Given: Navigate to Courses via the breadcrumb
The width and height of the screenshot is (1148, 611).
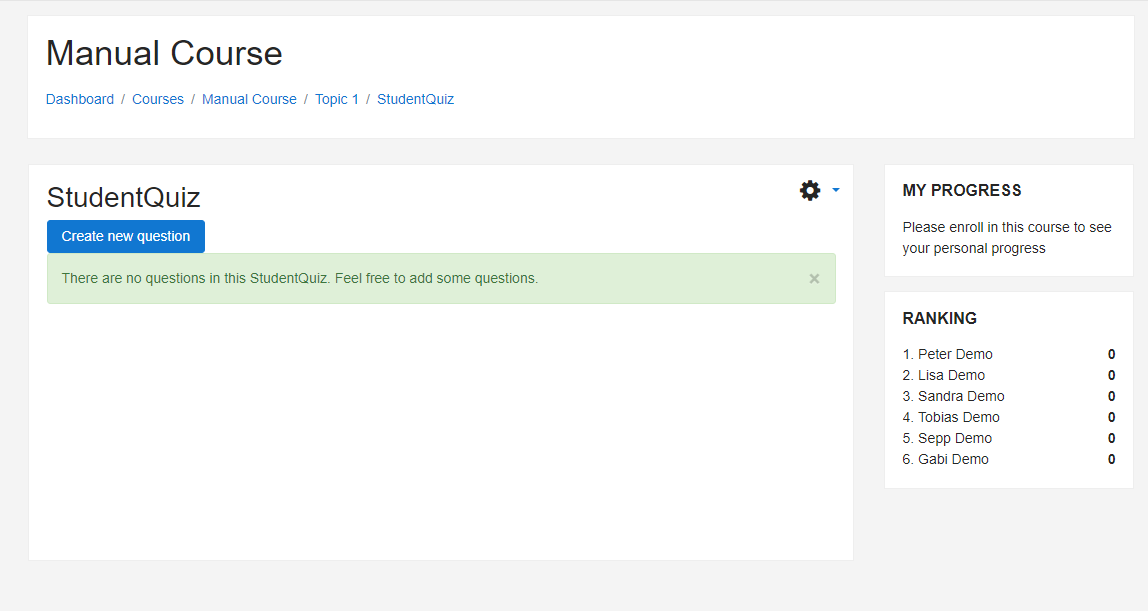Looking at the screenshot, I should (x=157, y=99).
